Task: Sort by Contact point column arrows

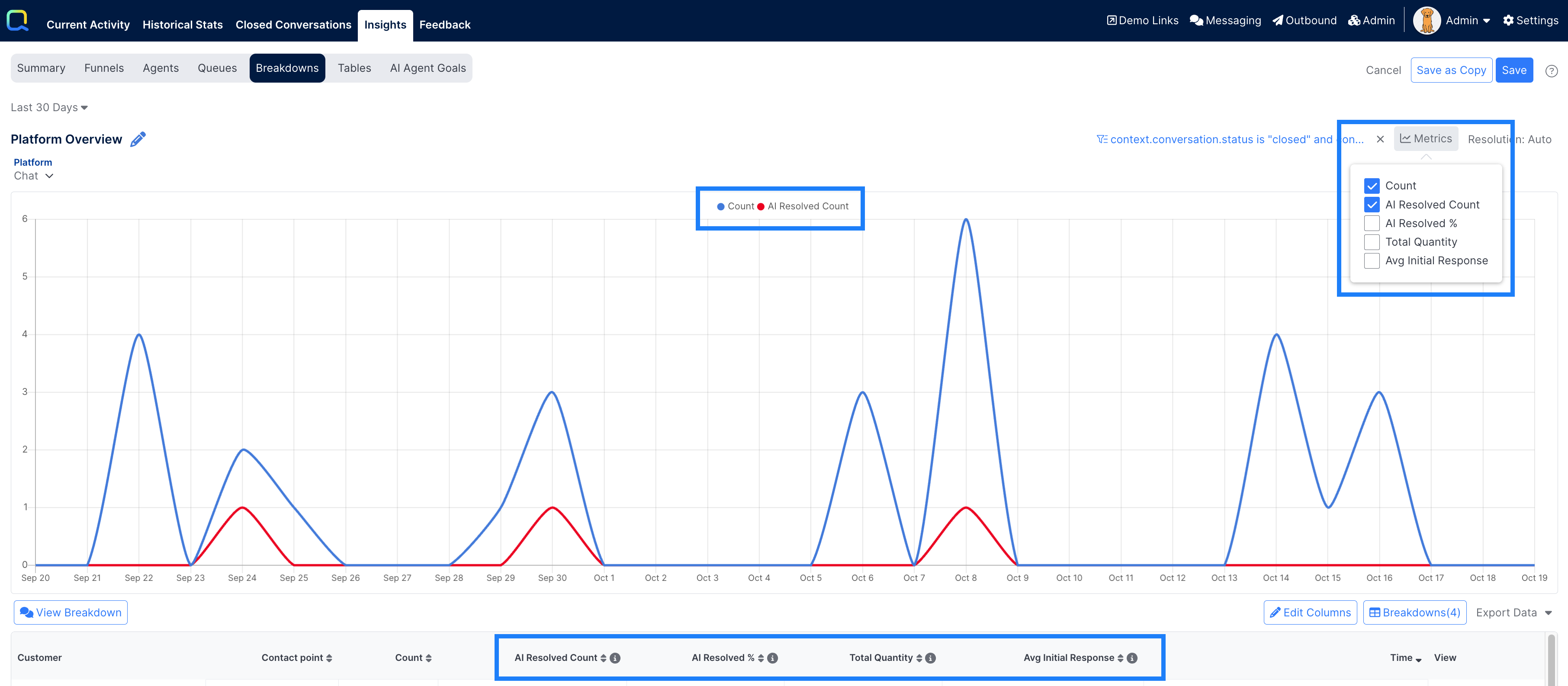Action: coord(329,658)
